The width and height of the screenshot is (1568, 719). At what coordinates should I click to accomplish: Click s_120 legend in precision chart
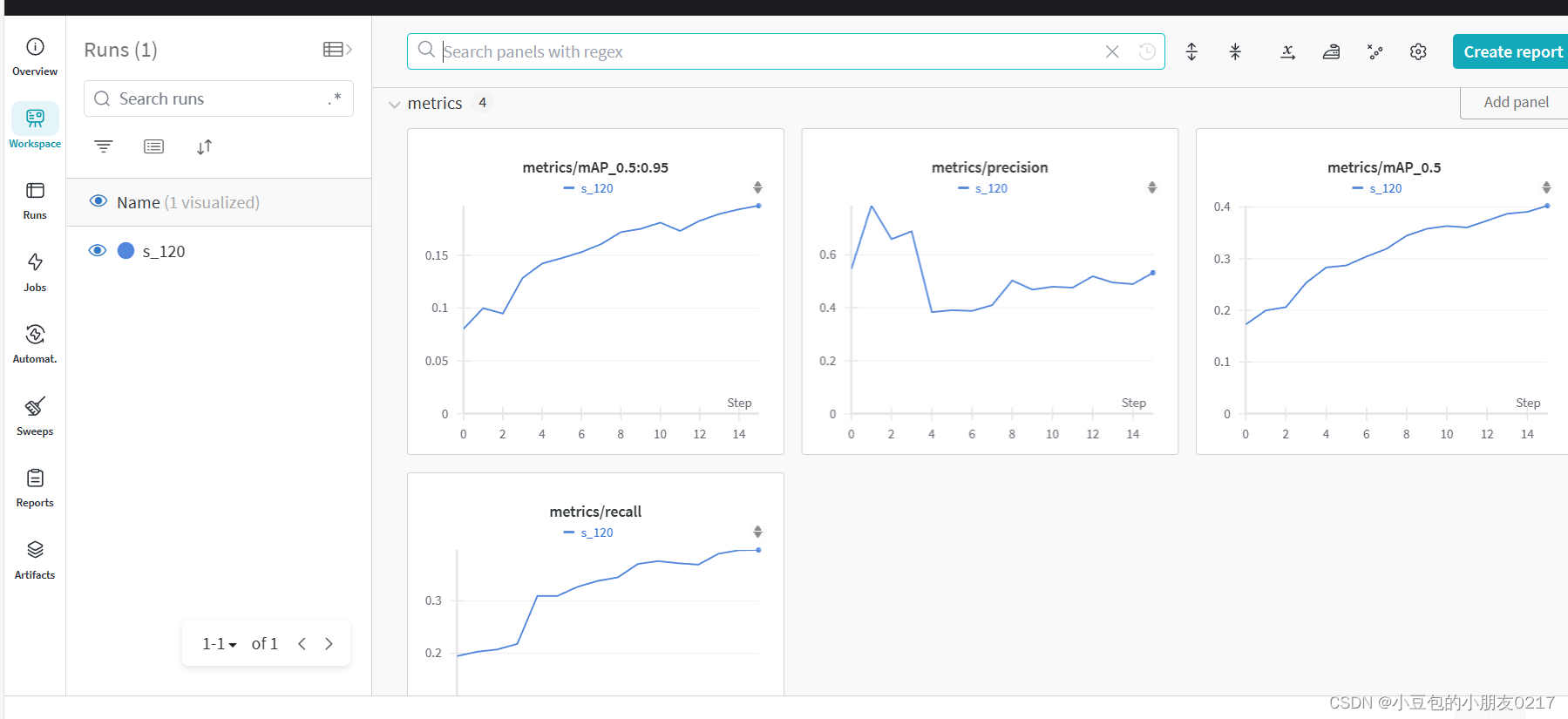point(982,188)
